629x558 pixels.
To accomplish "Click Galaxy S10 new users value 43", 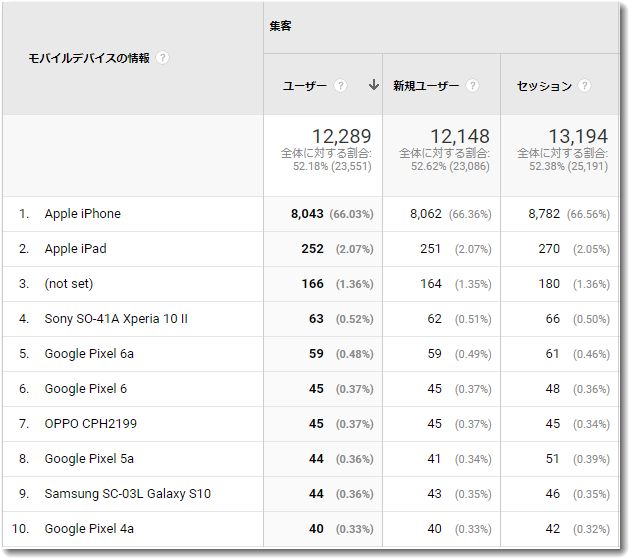I will (x=434, y=494).
